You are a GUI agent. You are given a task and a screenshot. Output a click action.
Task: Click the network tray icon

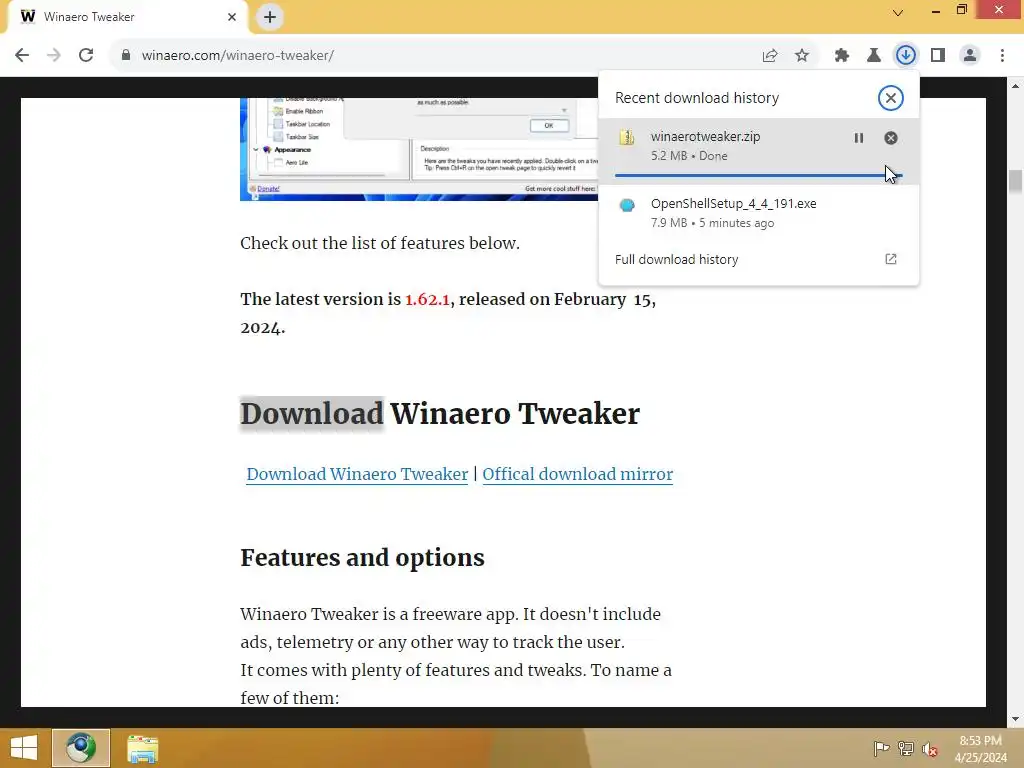(x=906, y=748)
